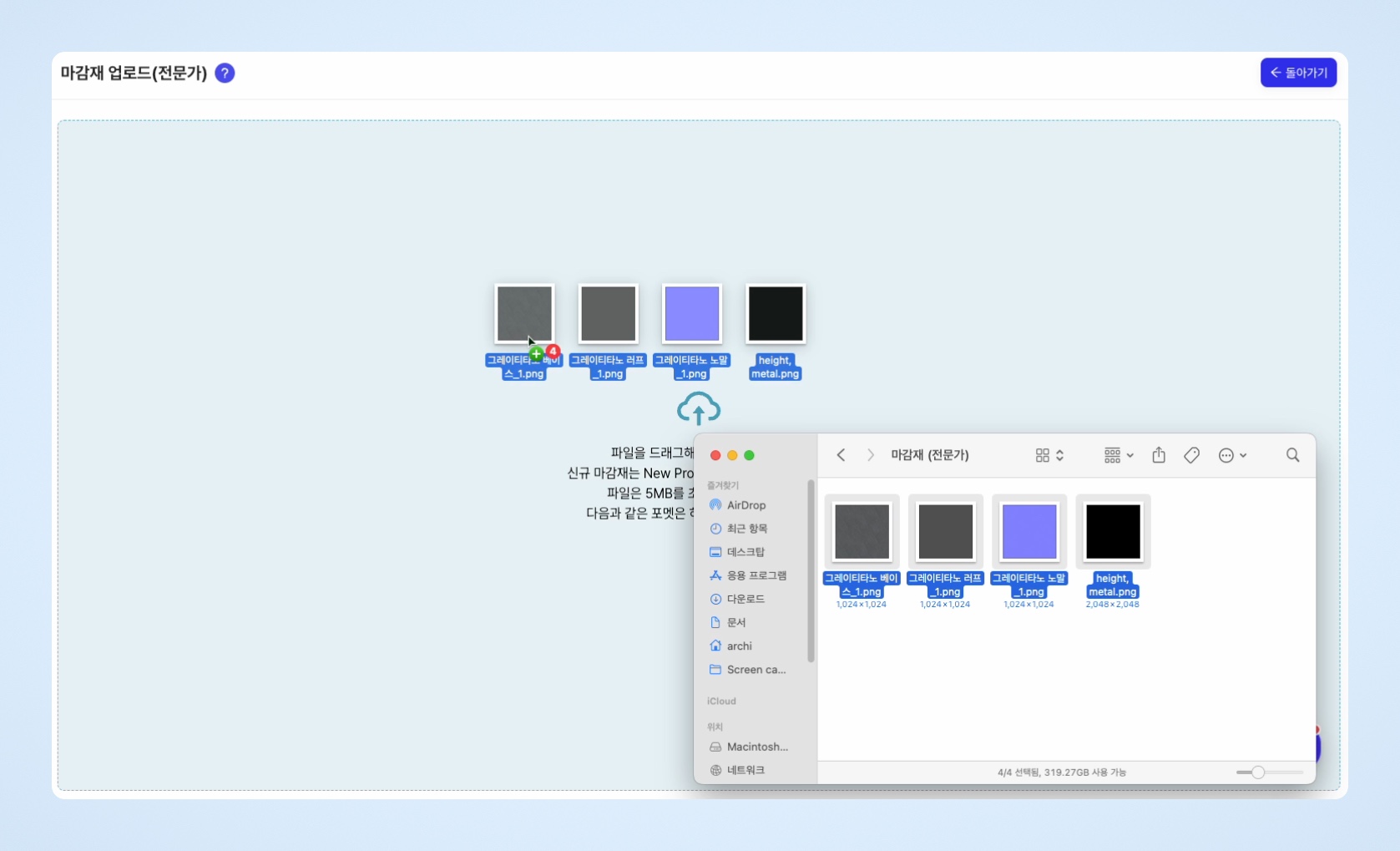The image size is (1400, 851).
Task: Click the height, metal.png thumbnail in Finder
Action: point(1113,531)
